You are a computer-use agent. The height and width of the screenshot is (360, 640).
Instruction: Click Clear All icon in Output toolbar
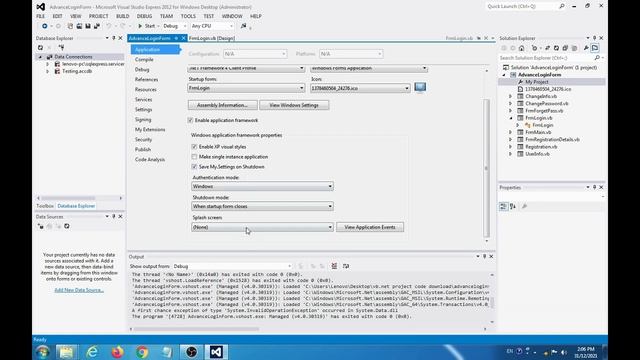click(334, 266)
